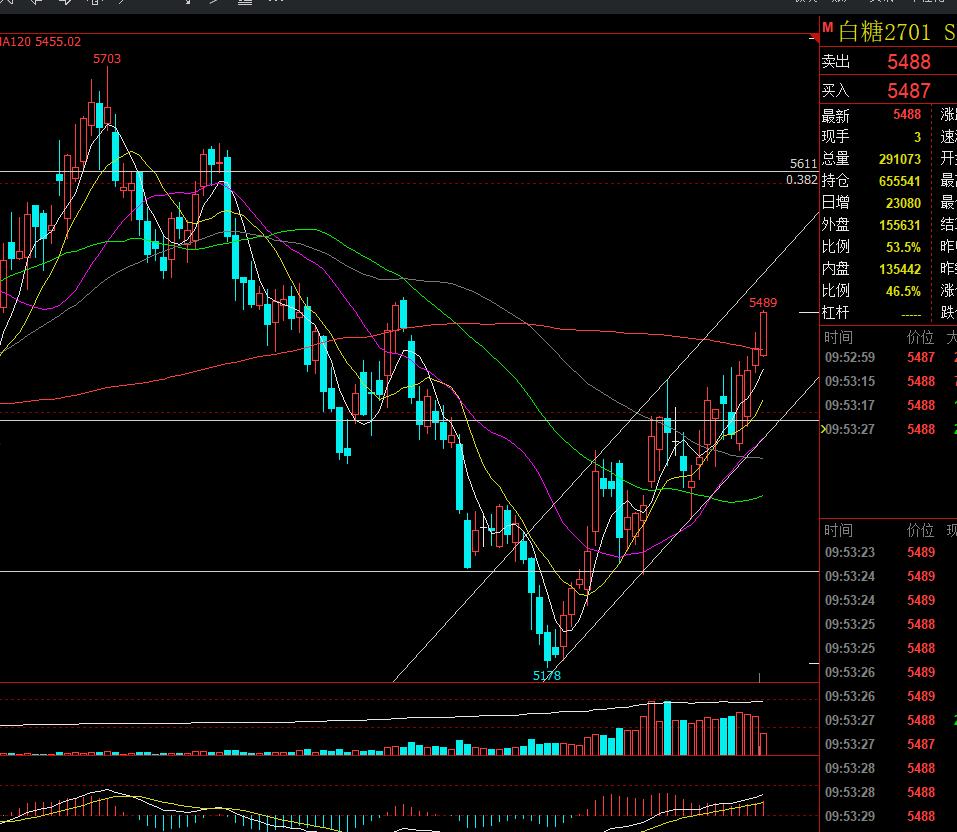Select the 09:53:15 tick row

pyautogui.click(x=888, y=382)
